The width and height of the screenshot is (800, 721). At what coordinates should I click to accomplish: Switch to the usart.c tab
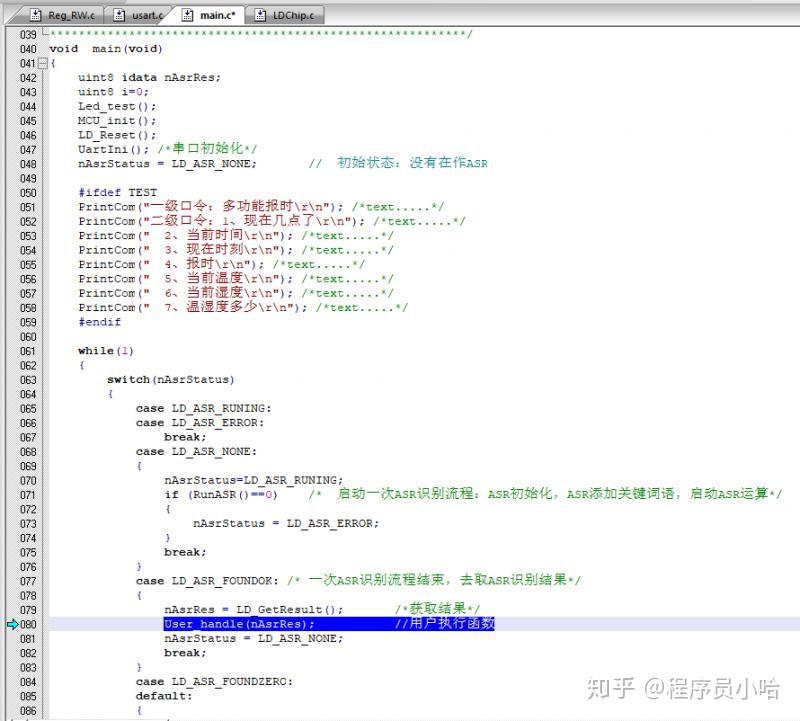point(143,15)
